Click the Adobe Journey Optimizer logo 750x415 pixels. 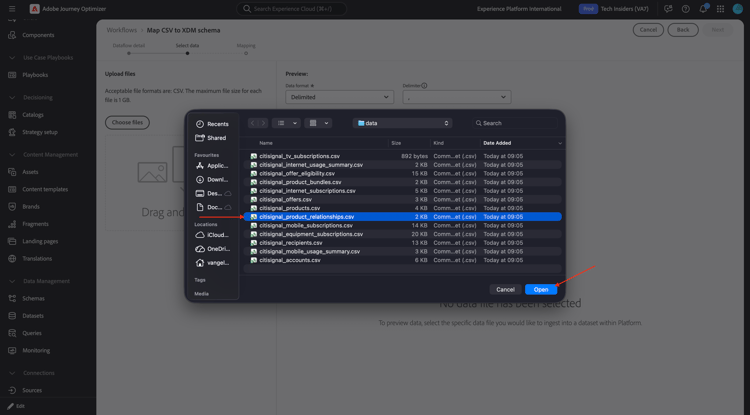coord(34,9)
